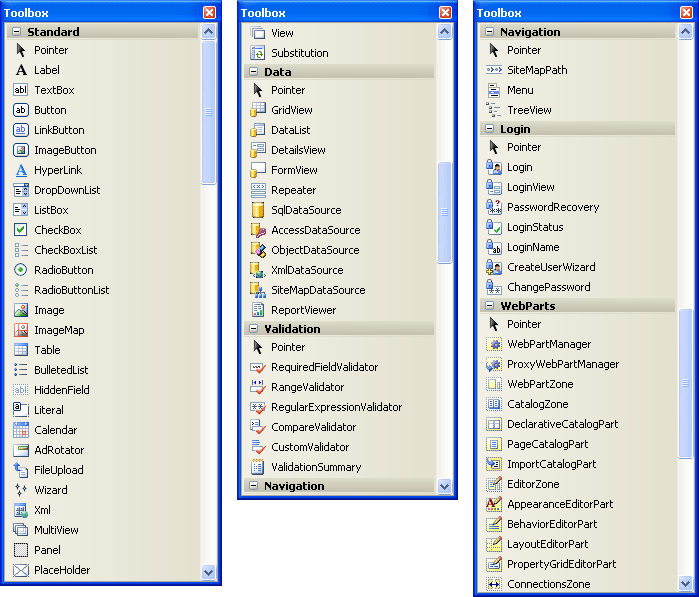
Task: Pick the Calendar control icon
Action: (21, 430)
